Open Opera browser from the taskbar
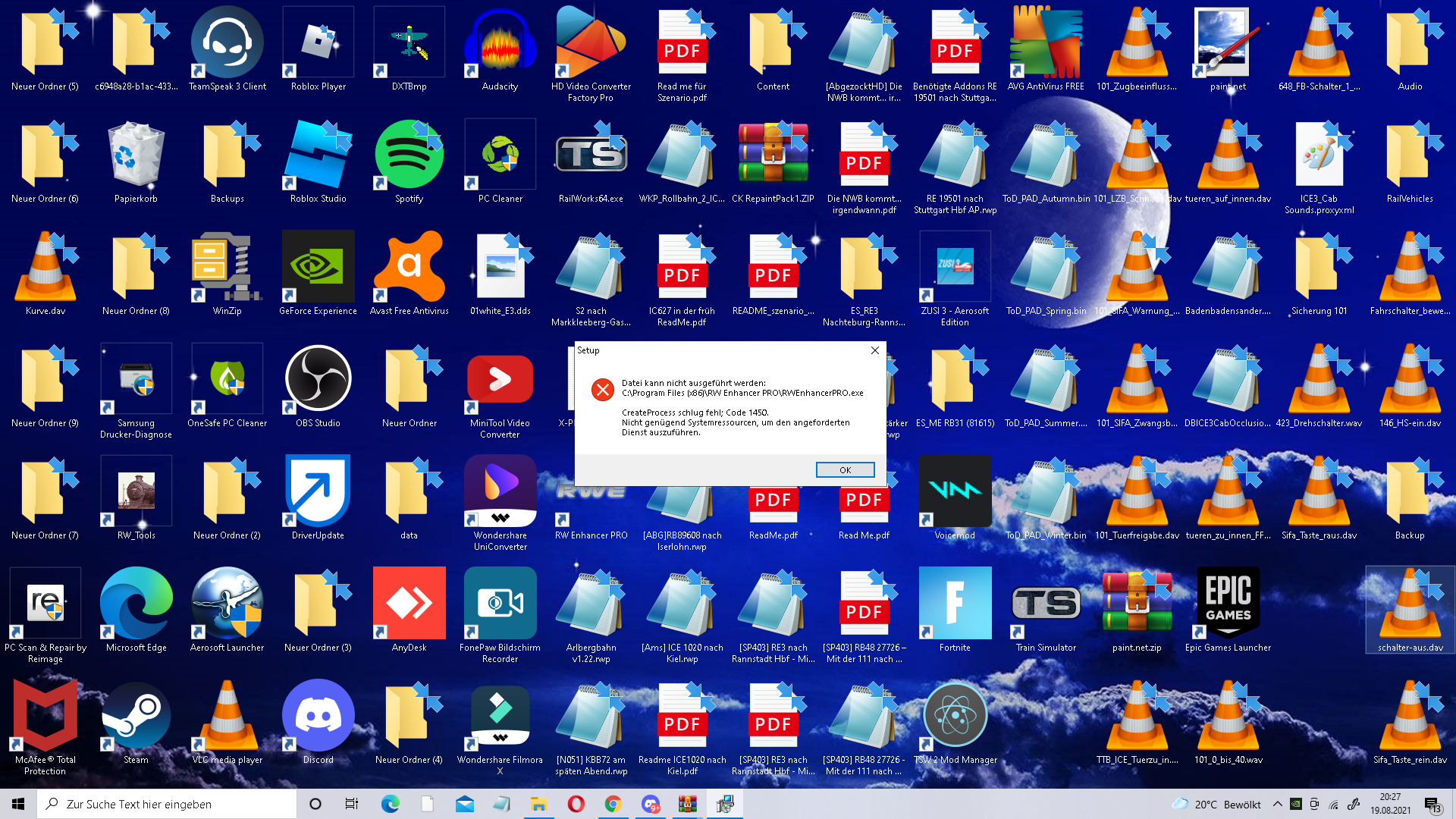The height and width of the screenshot is (819, 1456). coord(576,804)
